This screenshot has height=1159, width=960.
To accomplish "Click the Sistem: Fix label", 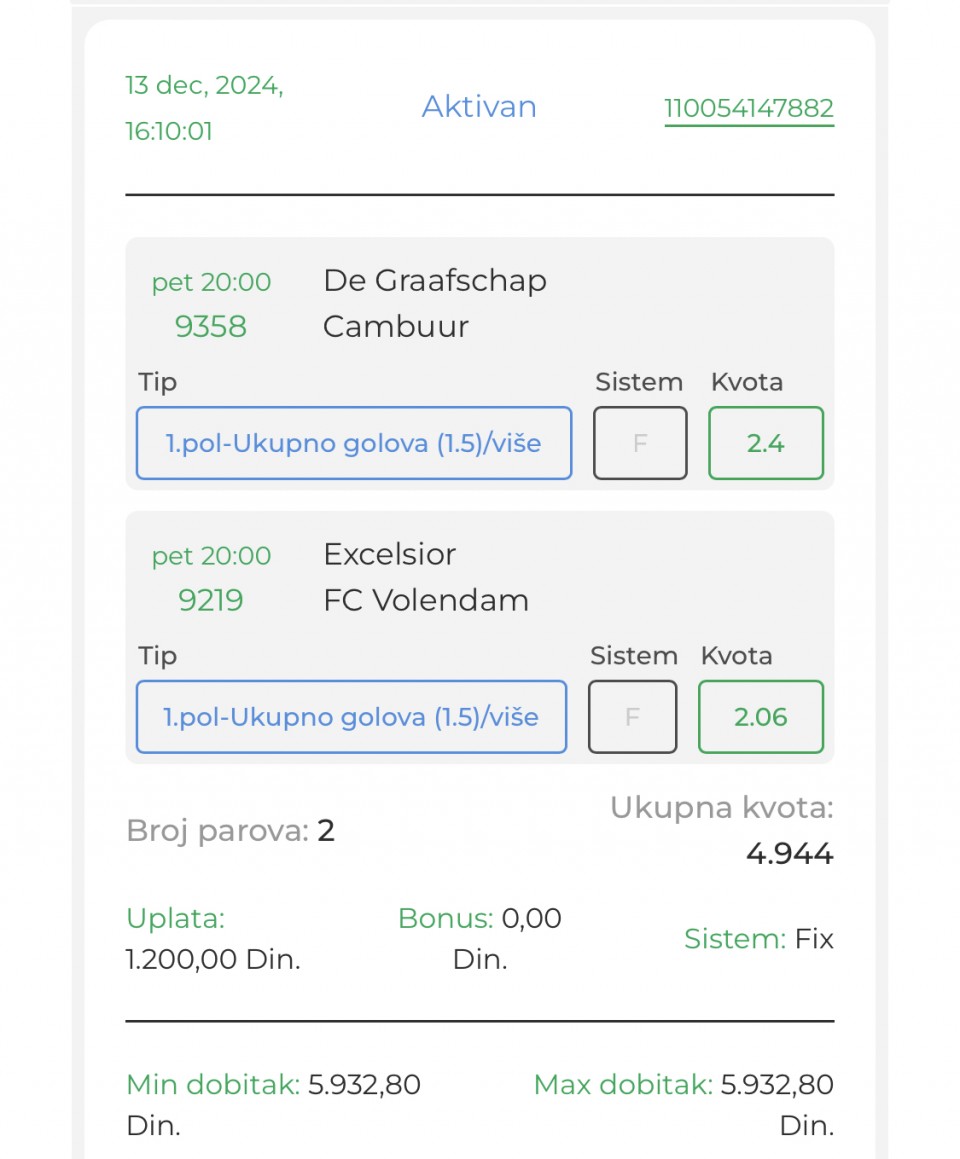I will [758, 939].
